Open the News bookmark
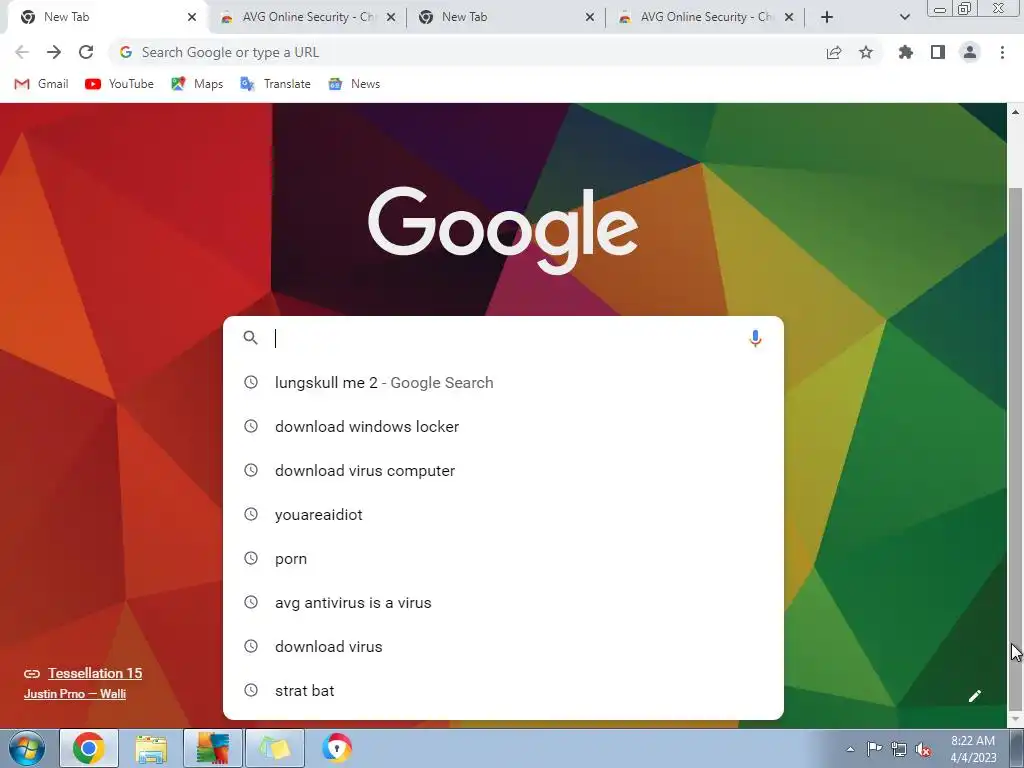Image resolution: width=1024 pixels, height=768 pixels. 354,84
